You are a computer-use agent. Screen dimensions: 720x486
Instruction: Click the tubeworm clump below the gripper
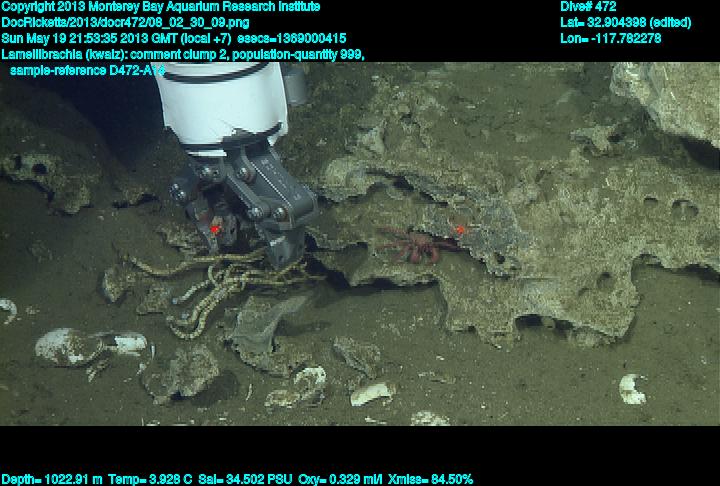[215, 290]
